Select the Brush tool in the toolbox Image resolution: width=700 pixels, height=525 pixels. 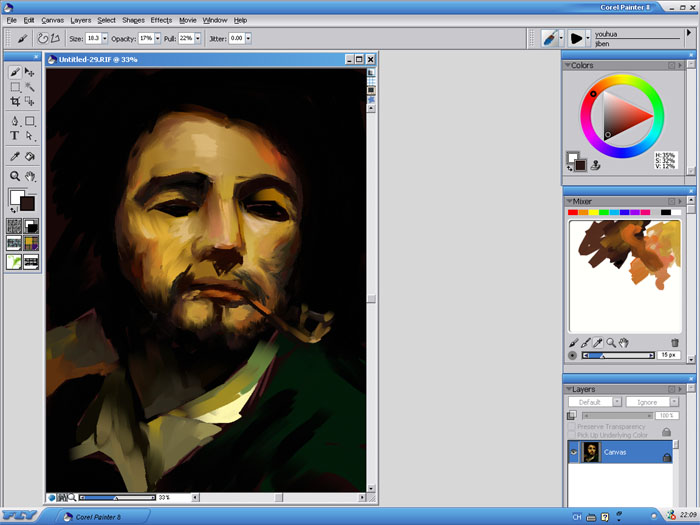click(x=15, y=72)
